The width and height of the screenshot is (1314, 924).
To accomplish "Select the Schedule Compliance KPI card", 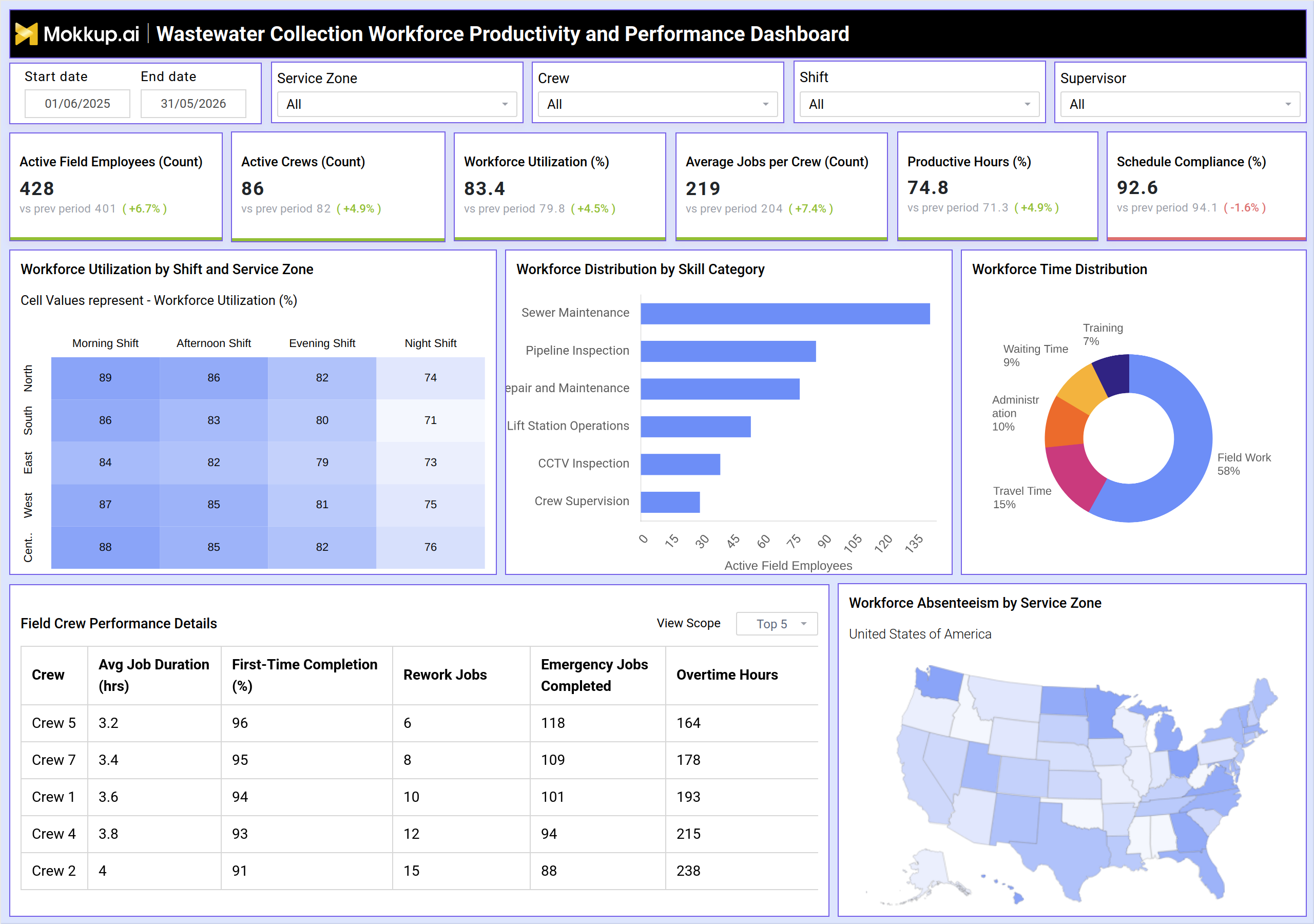I will click(1206, 187).
